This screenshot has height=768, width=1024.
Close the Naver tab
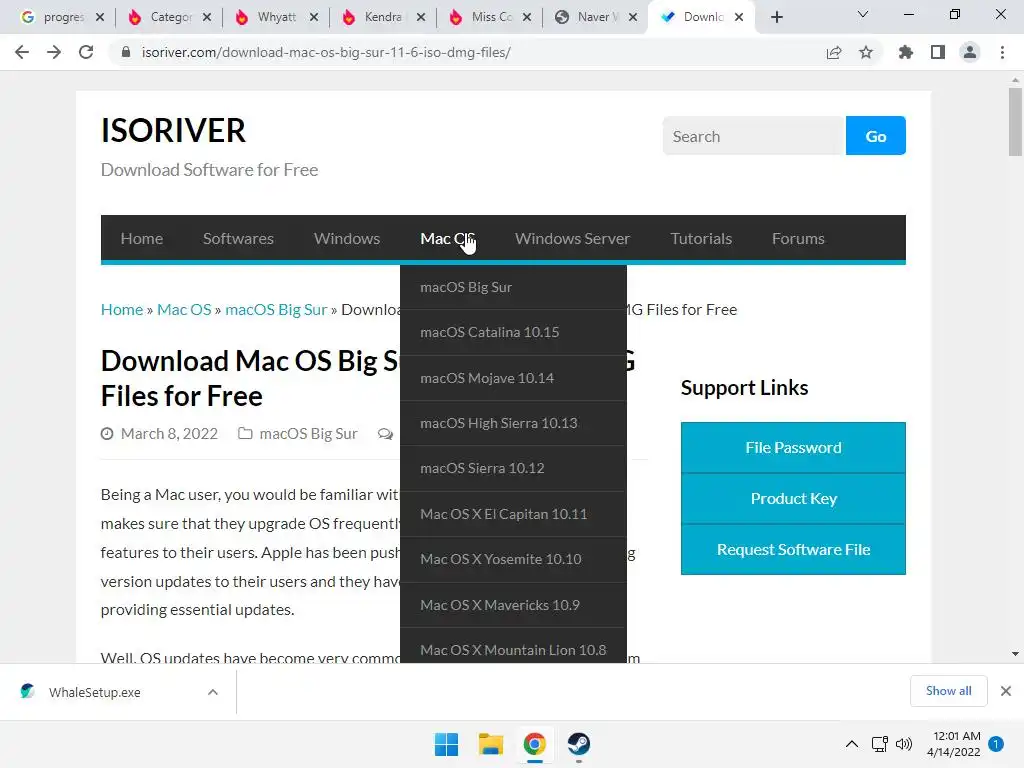click(x=633, y=17)
